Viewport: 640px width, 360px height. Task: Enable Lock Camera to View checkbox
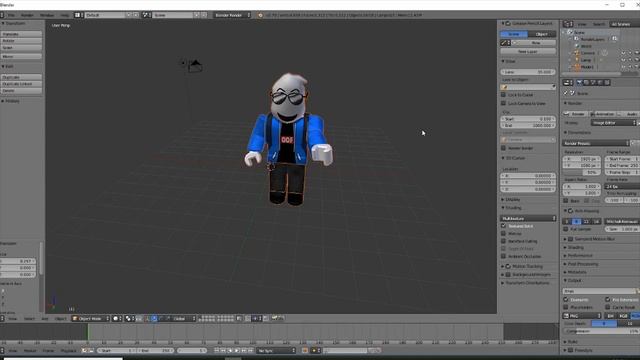coord(504,103)
